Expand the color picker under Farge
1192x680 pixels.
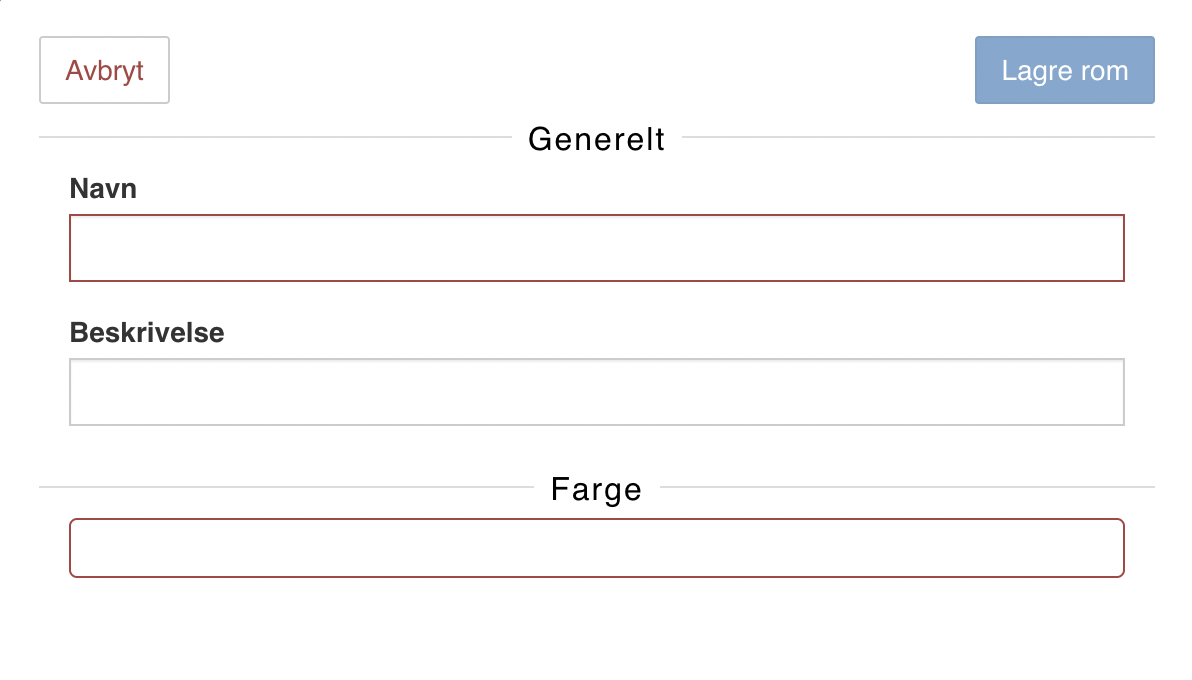(x=597, y=548)
